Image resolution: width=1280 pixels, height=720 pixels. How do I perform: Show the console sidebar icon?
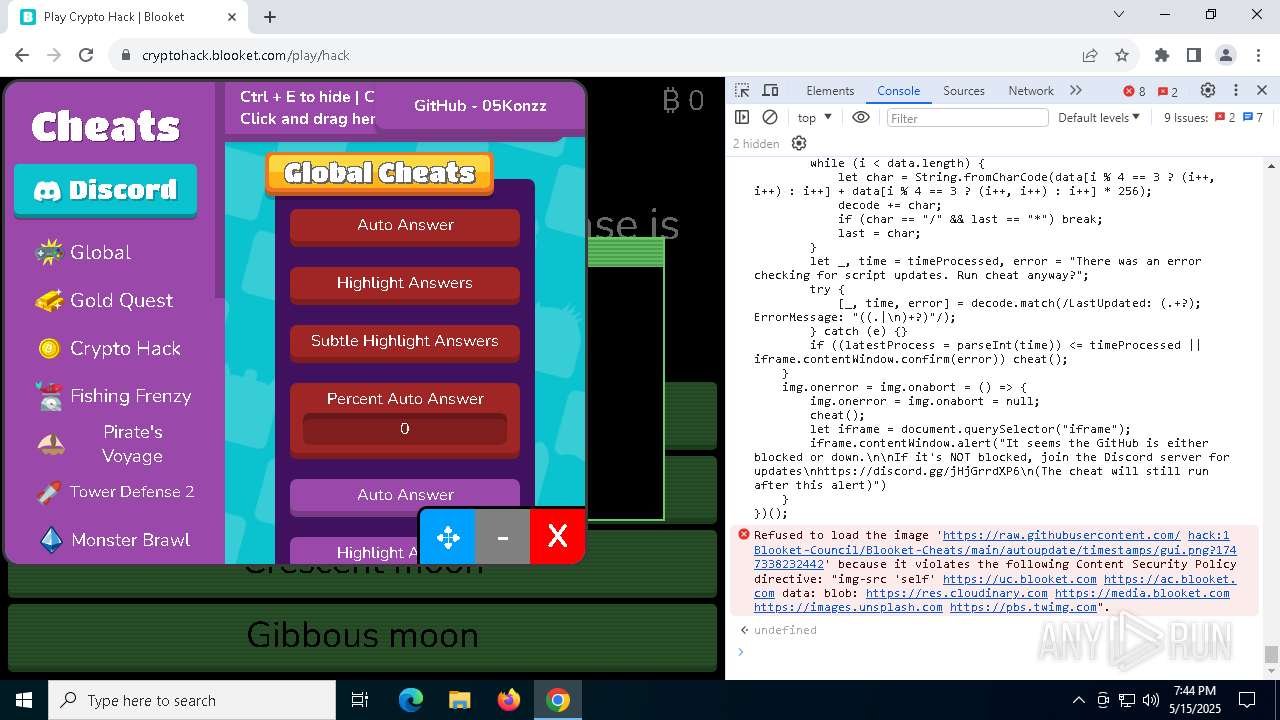pos(742,117)
